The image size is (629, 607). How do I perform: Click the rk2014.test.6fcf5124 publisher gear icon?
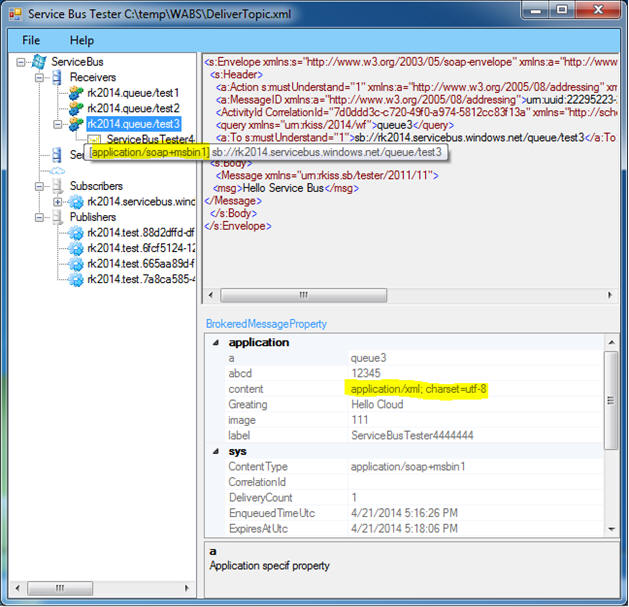pos(75,248)
